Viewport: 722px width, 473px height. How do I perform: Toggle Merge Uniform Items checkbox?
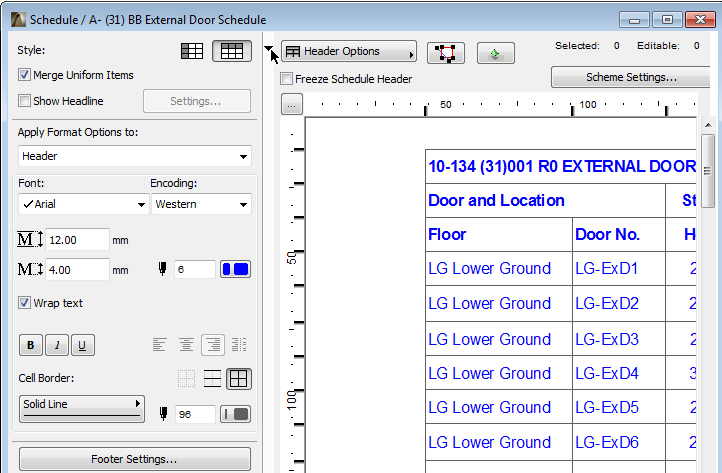click(24, 75)
